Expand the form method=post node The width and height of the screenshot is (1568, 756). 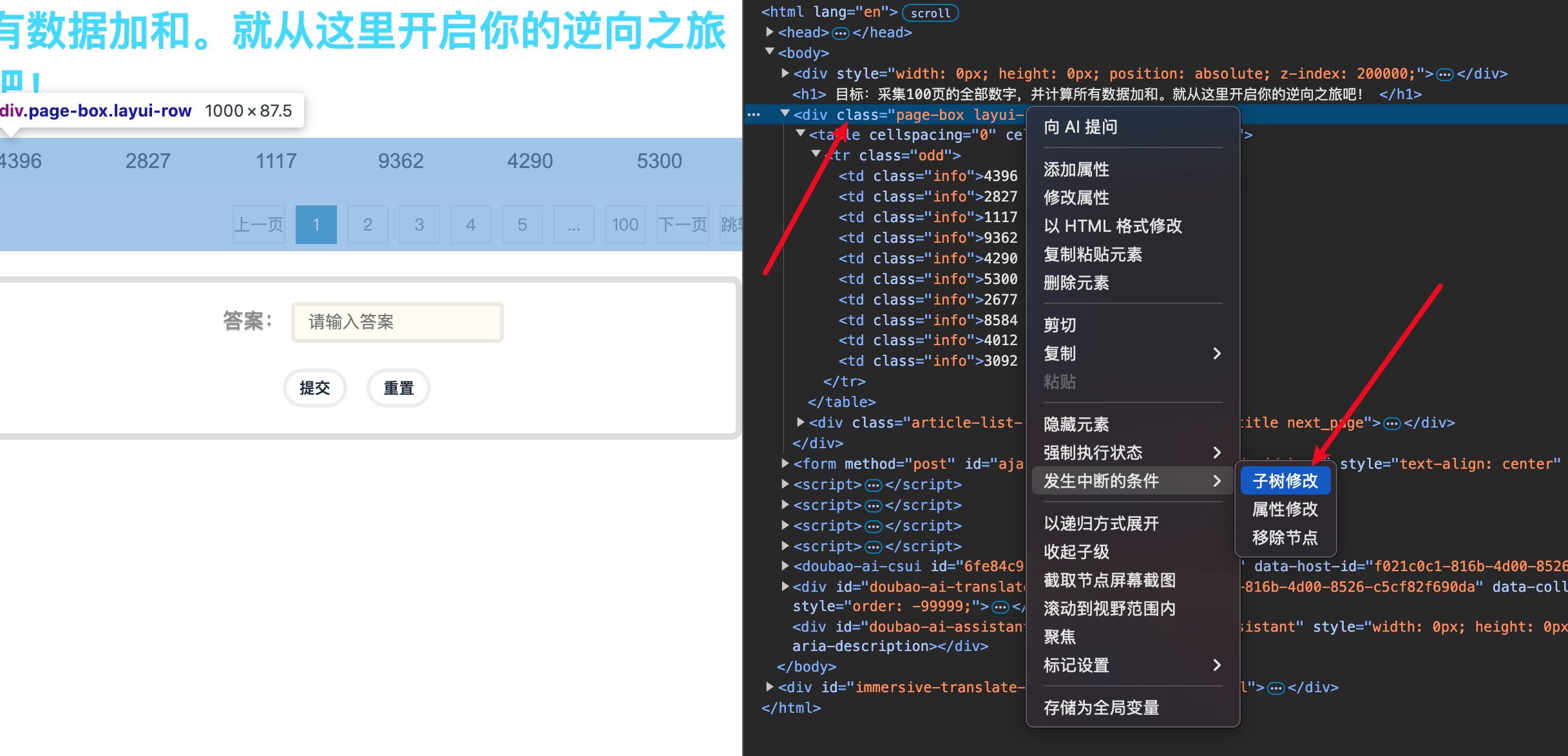point(785,463)
